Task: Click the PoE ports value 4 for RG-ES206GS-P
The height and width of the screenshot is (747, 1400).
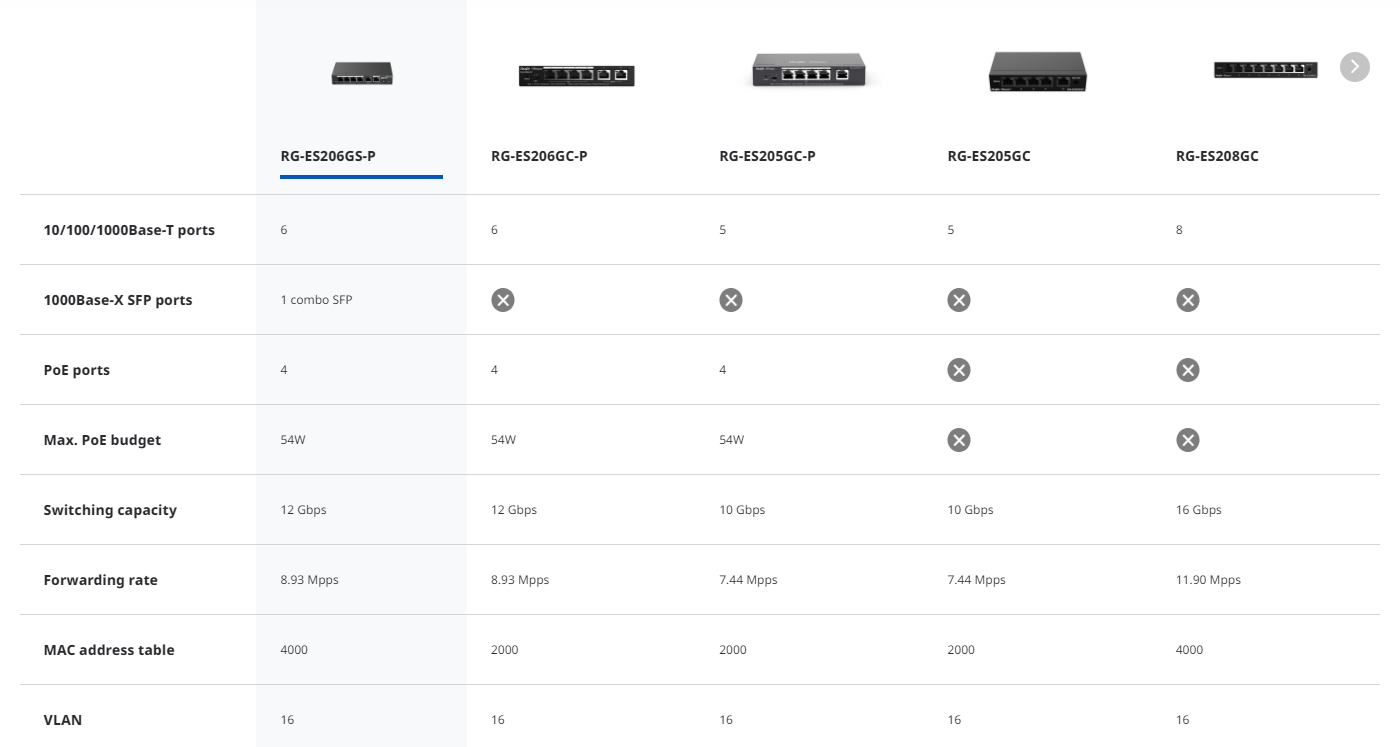Action: point(284,370)
